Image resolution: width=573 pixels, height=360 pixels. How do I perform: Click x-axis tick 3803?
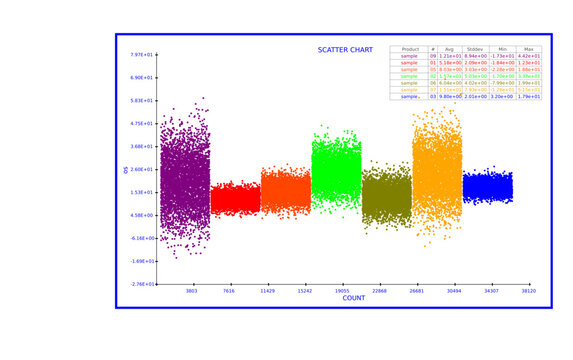pyautogui.click(x=191, y=291)
